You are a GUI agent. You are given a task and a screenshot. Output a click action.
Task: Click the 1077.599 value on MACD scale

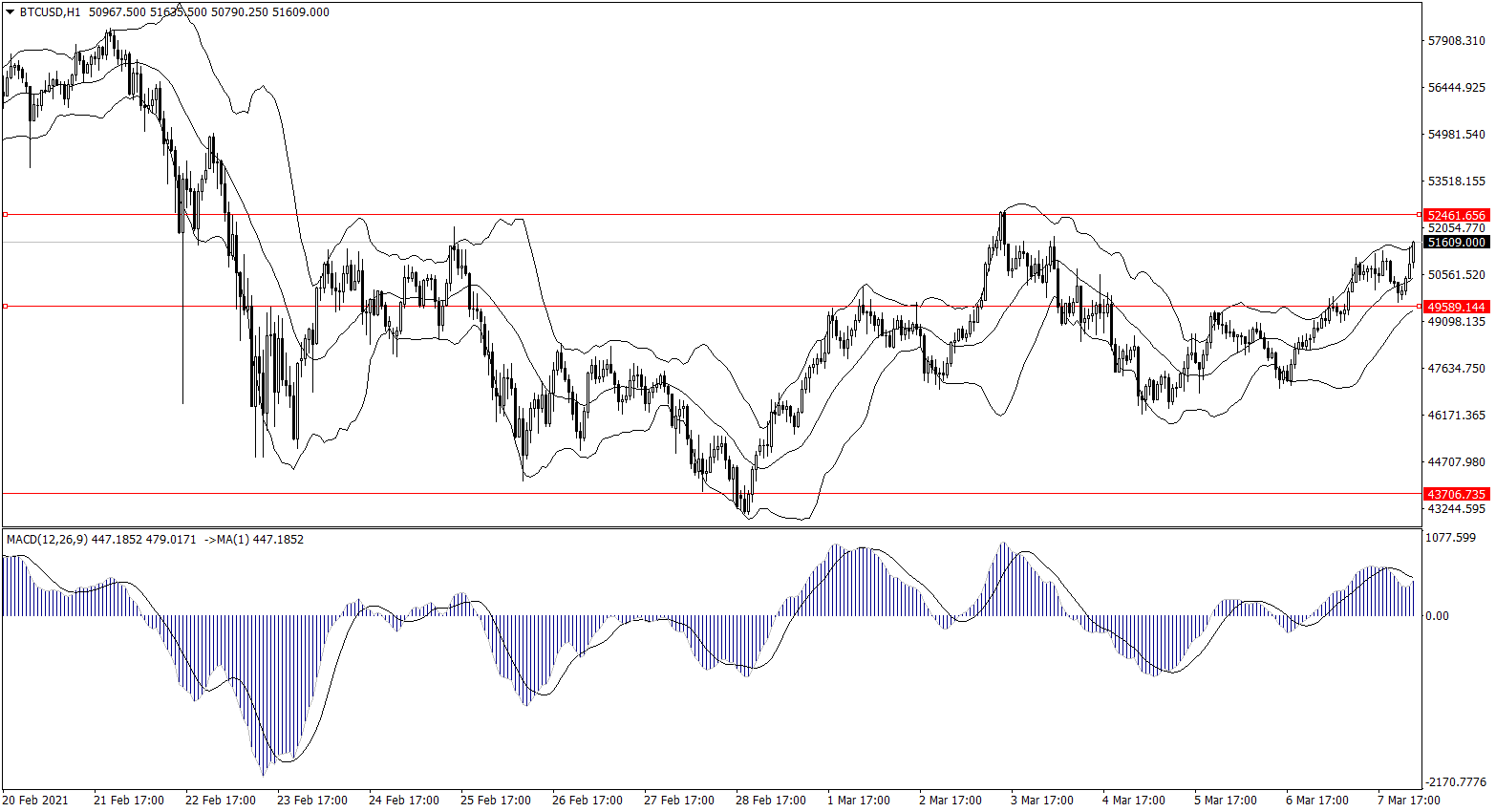pyautogui.click(x=1450, y=538)
